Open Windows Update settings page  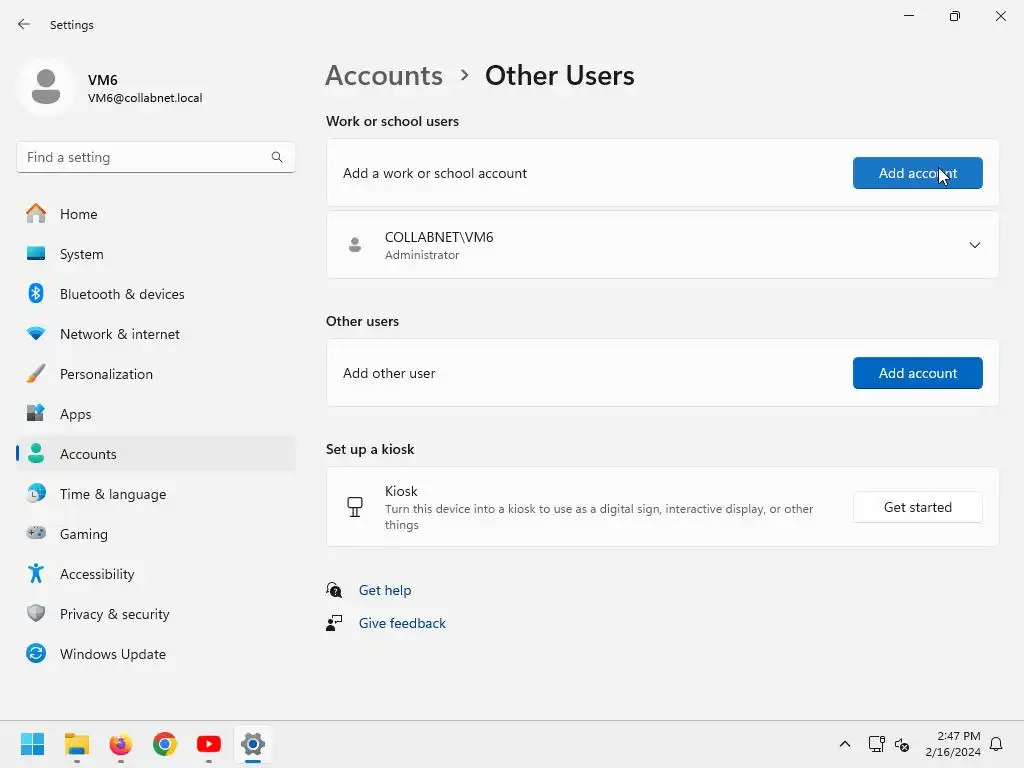(x=112, y=654)
